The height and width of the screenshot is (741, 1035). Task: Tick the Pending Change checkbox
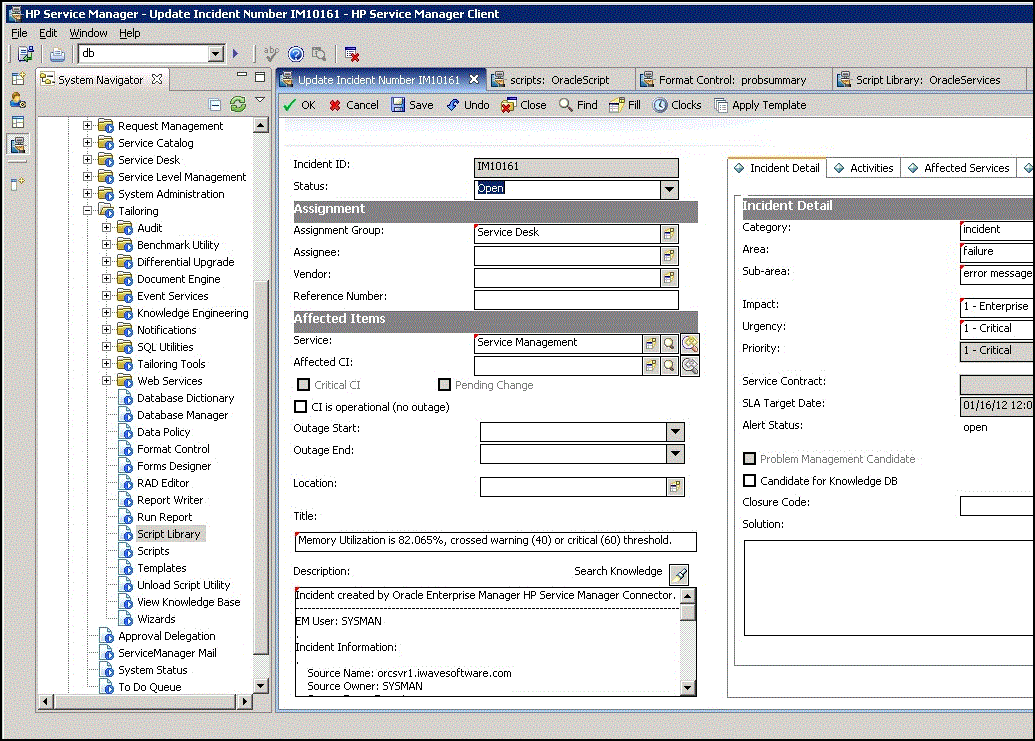444,385
